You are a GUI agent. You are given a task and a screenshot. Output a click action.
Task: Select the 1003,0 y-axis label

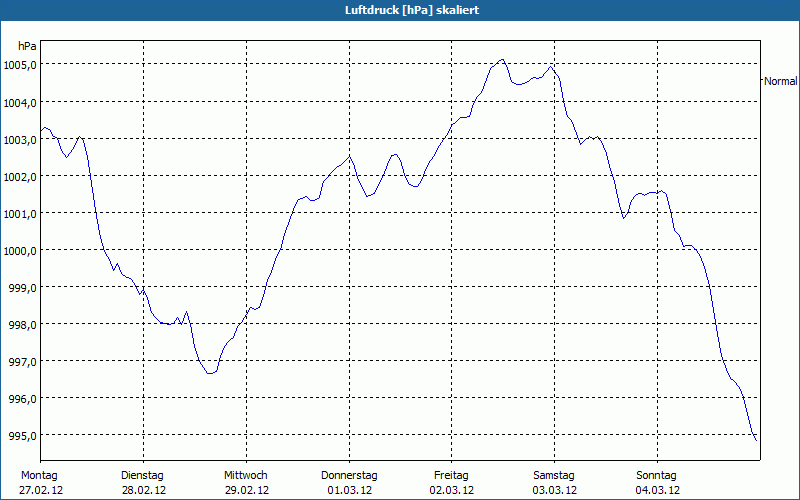coord(20,140)
